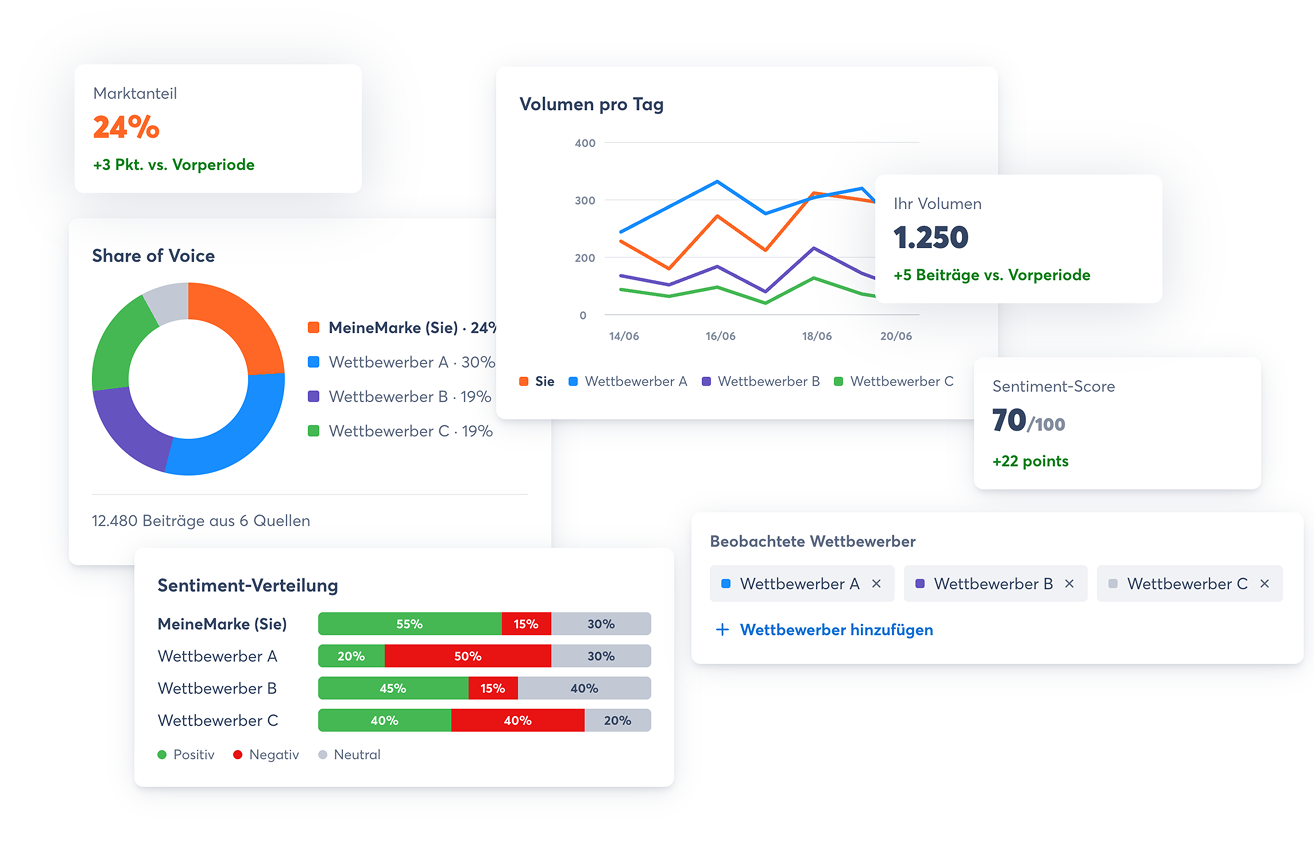Click the 12.480 Beiträge aus 6 Quellen text
The image size is (1314, 850).
pos(201,520)
